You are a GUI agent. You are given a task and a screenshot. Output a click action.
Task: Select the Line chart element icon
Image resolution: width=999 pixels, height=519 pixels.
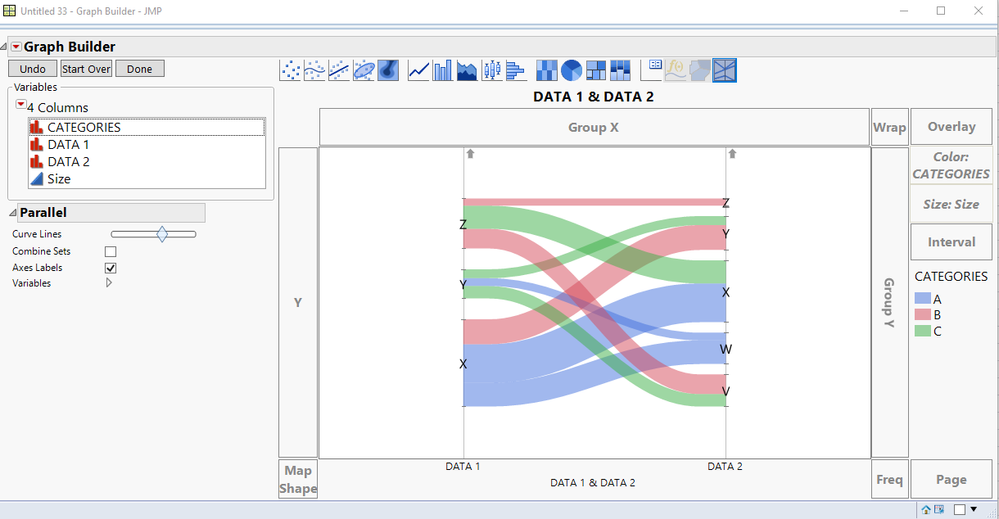click(419, 70)
